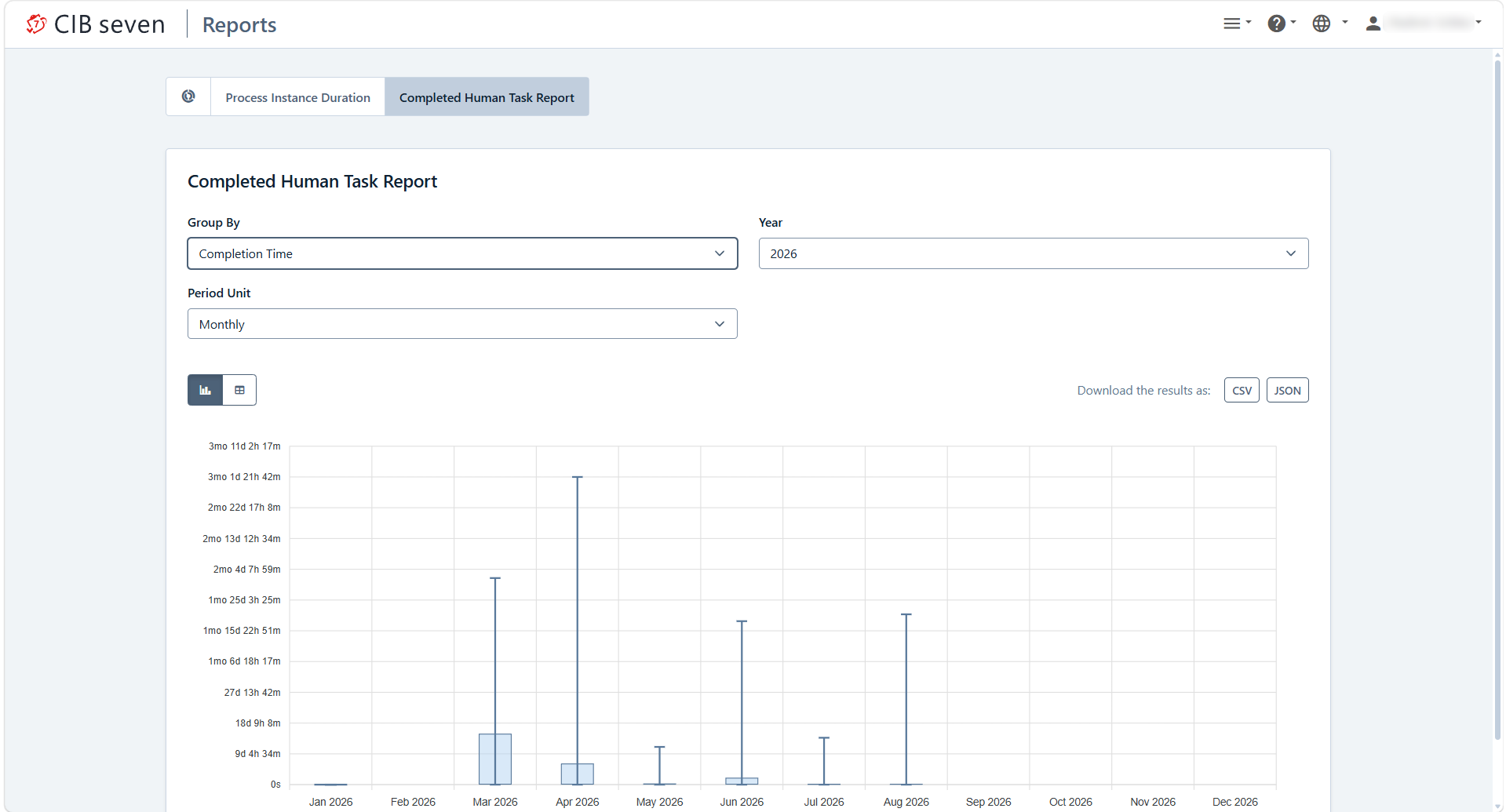Expand the Year 2026 dropdown
1506x812 pixels.
pos(1033,253)
